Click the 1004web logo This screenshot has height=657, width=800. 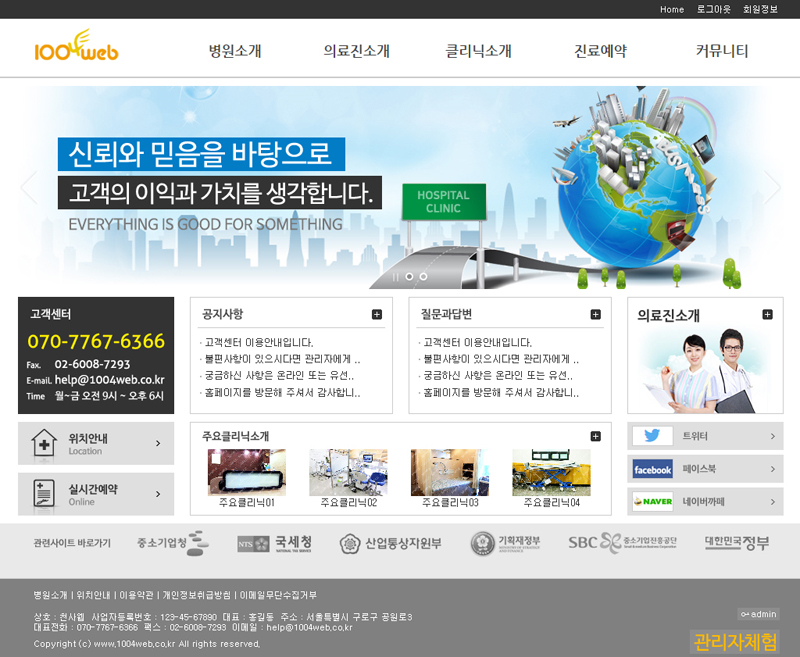76,48
